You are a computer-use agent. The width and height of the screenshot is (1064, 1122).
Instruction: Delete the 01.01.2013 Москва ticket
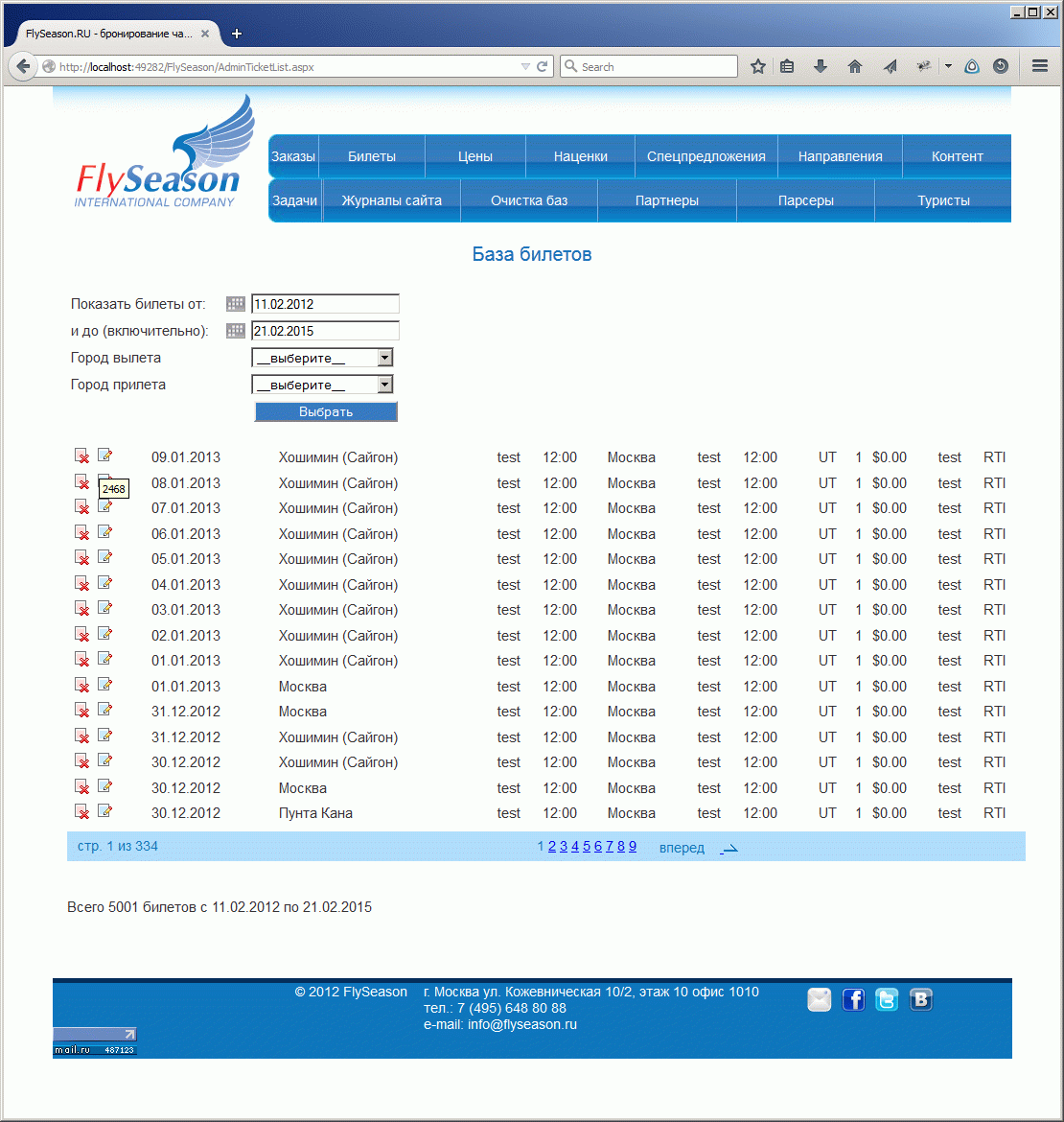pyautogui.click(x=82, y=685)
